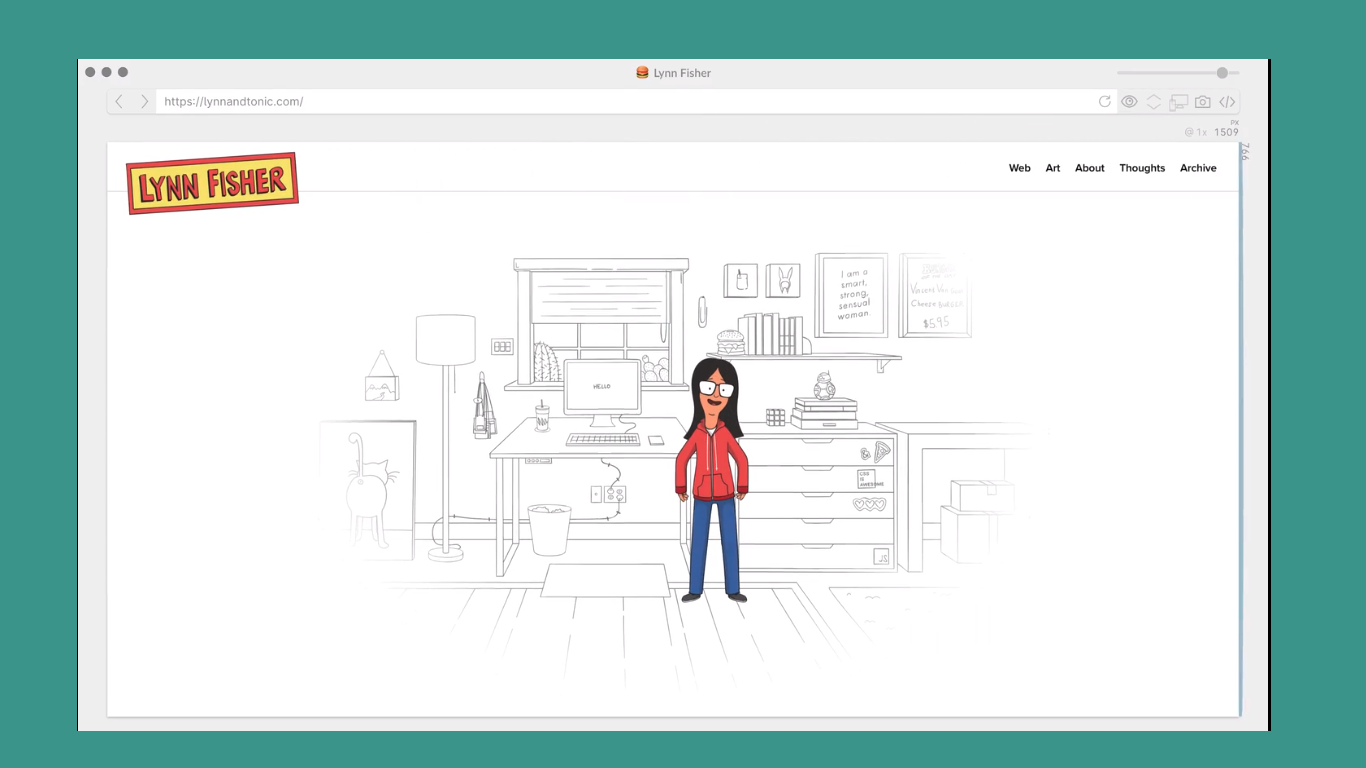
Task: Click the @ 1x pixel density label
Action: pyautogui.click(x=1195, y=132)
